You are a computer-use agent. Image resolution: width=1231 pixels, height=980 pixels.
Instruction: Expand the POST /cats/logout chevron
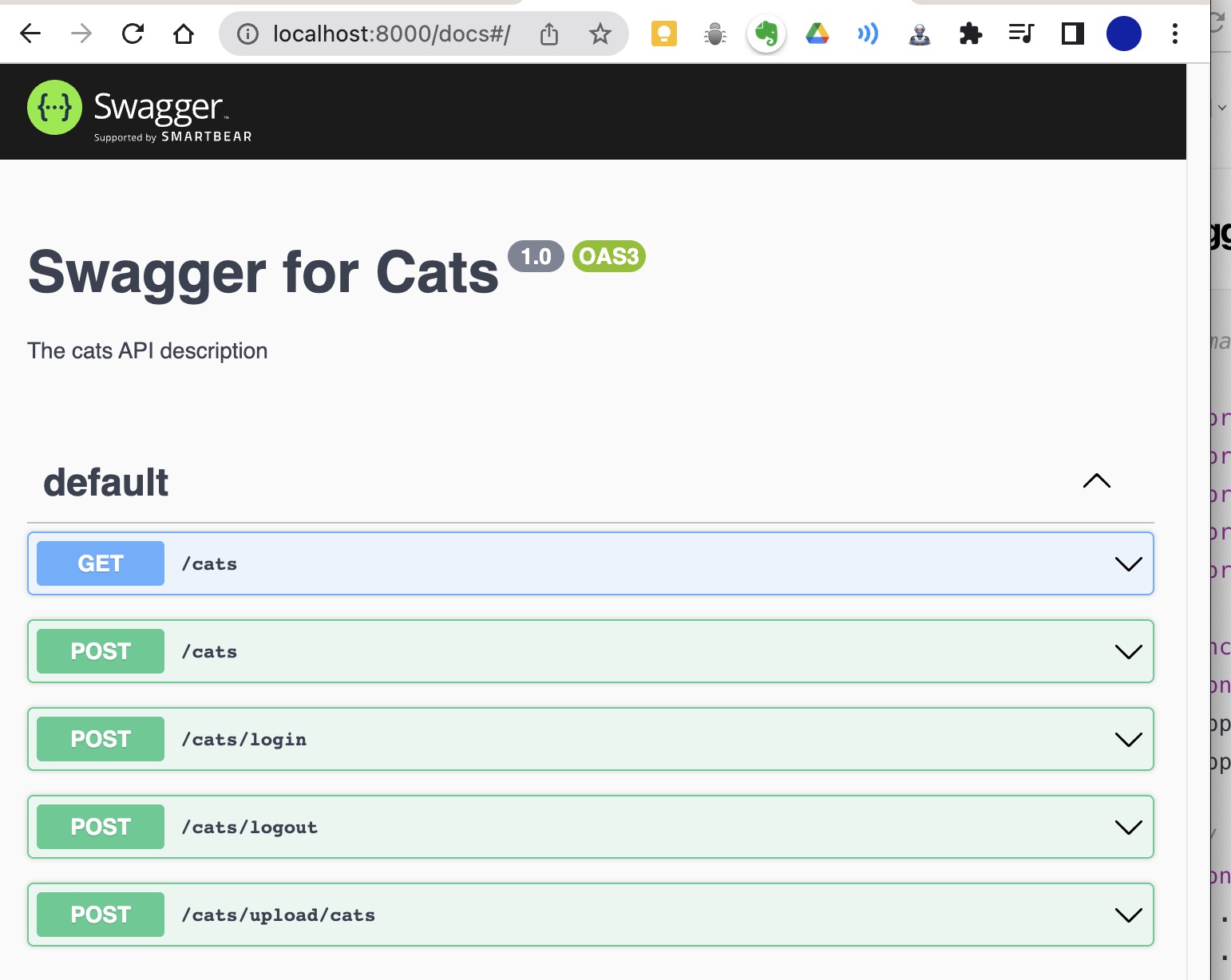[x=1128, y=828]
